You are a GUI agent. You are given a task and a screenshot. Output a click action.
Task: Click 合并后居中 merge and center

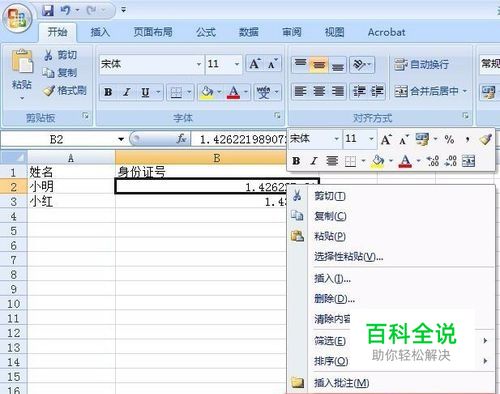point(426,91)
